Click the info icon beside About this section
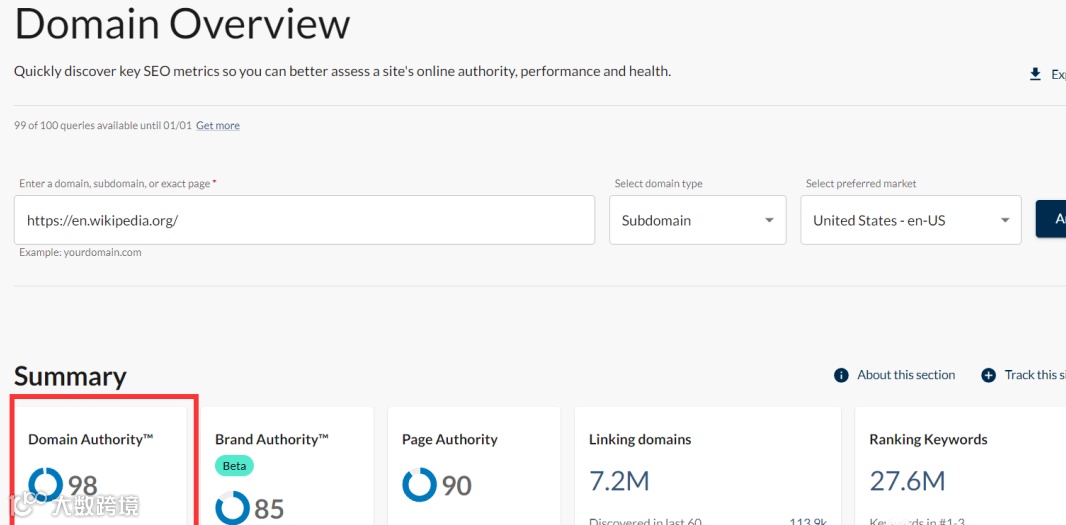This screenshot has width=1066, height=525. coord(841,375)
